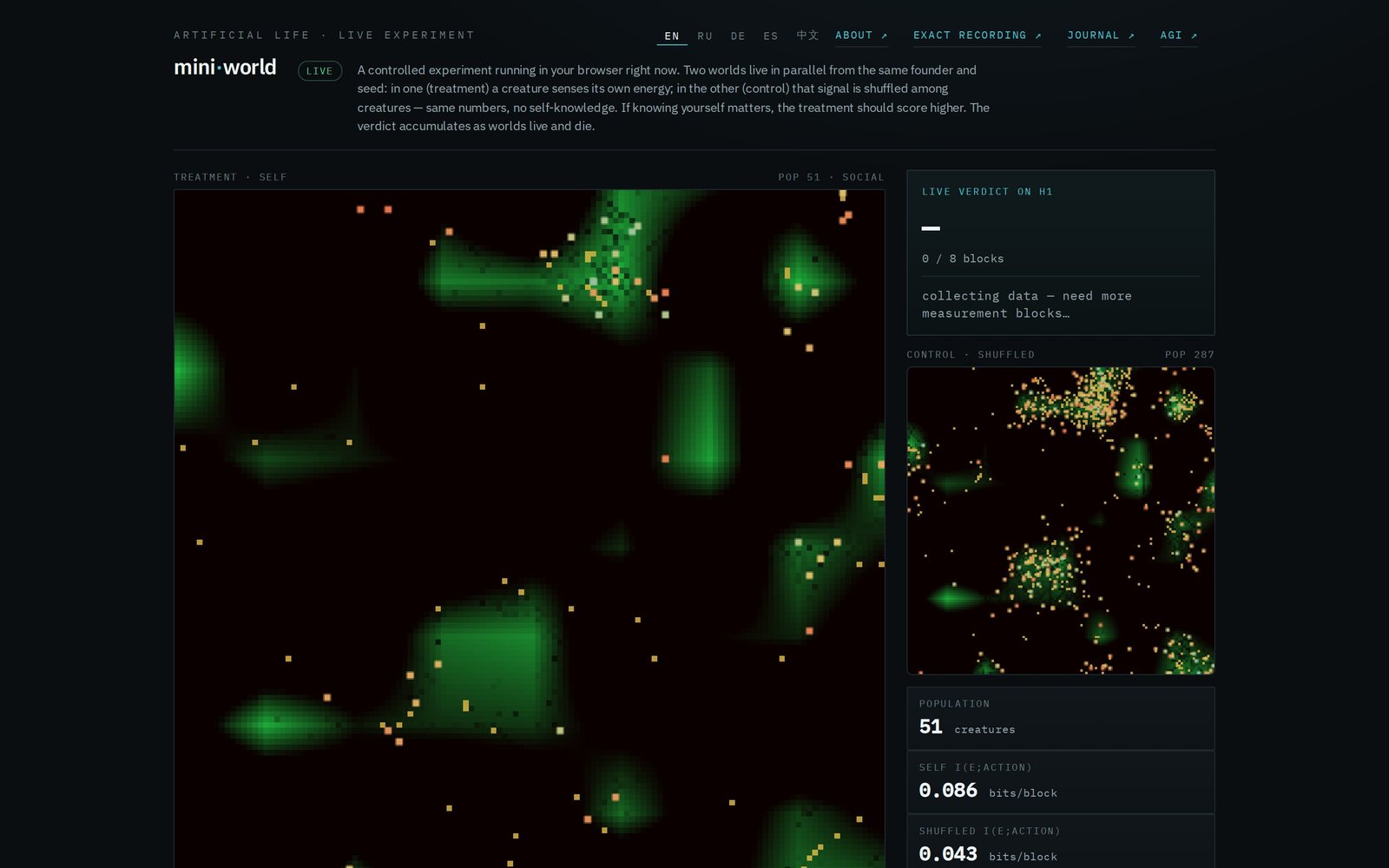The image size is (1389, 868).
Task: Switch language to EN
Action: pyautogui.click(x=672, y=36)
